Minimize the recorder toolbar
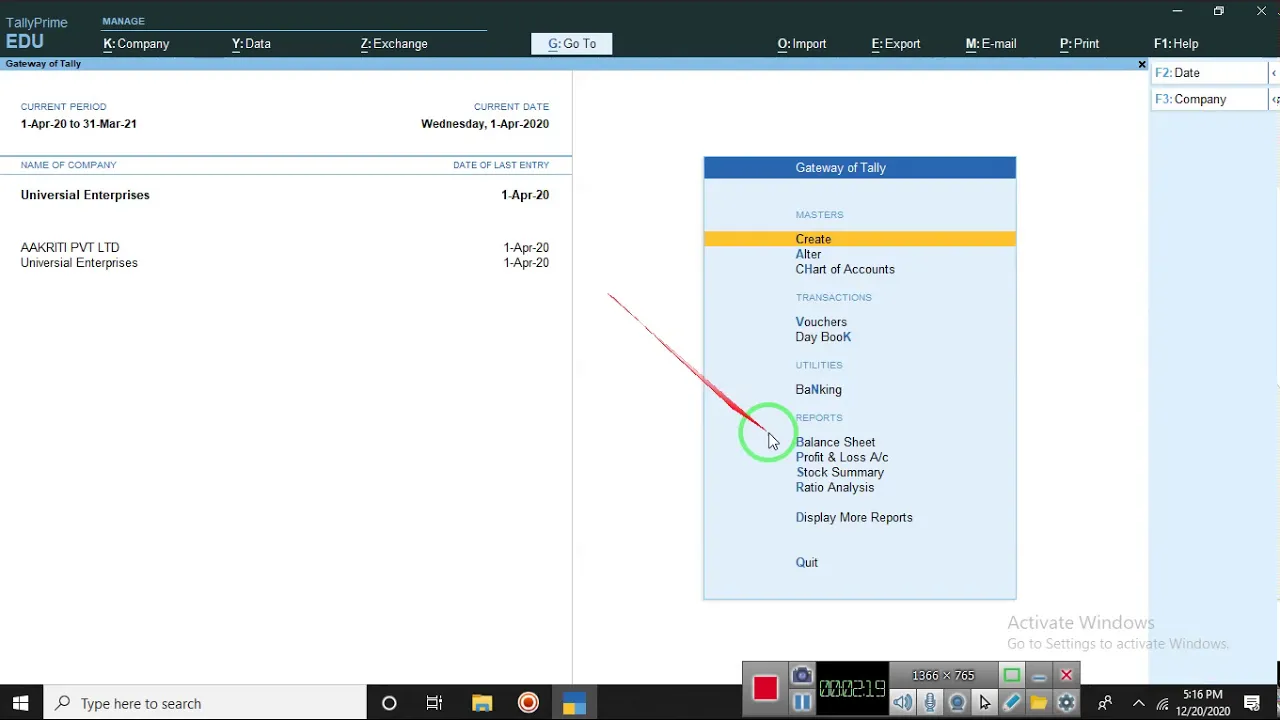 1039,676
